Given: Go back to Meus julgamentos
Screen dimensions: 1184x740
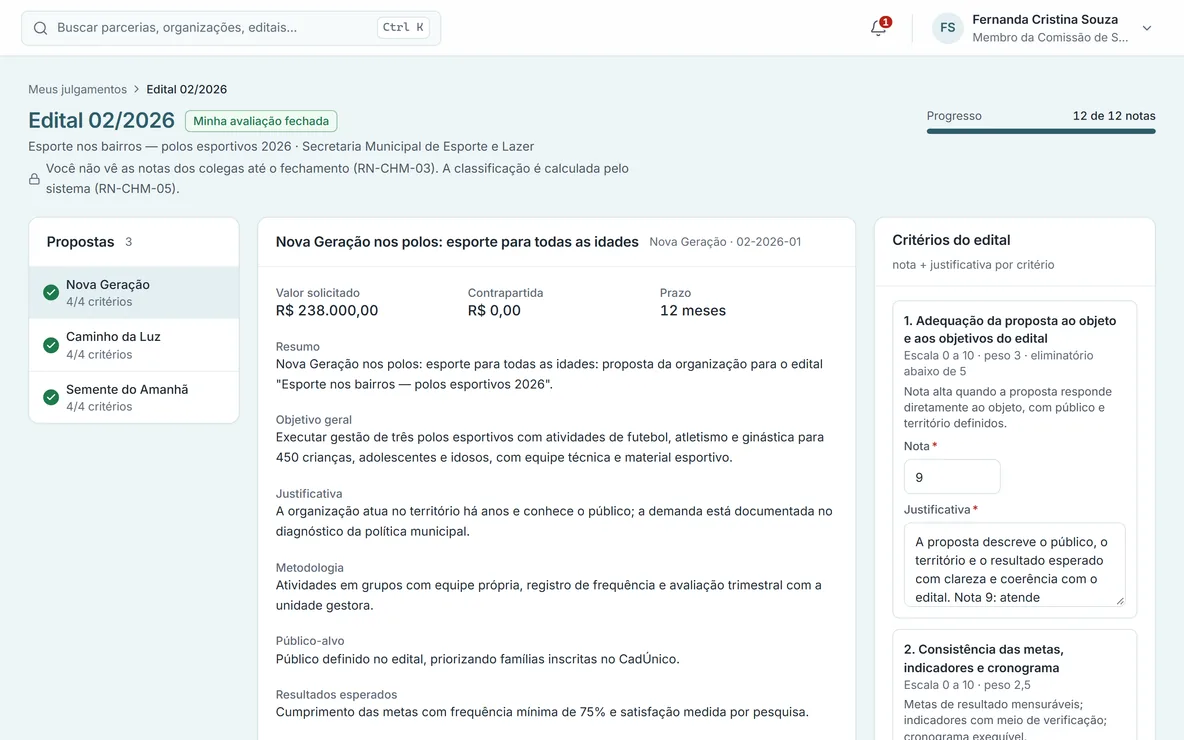Looking at the screenshot, I should (78, 89).
